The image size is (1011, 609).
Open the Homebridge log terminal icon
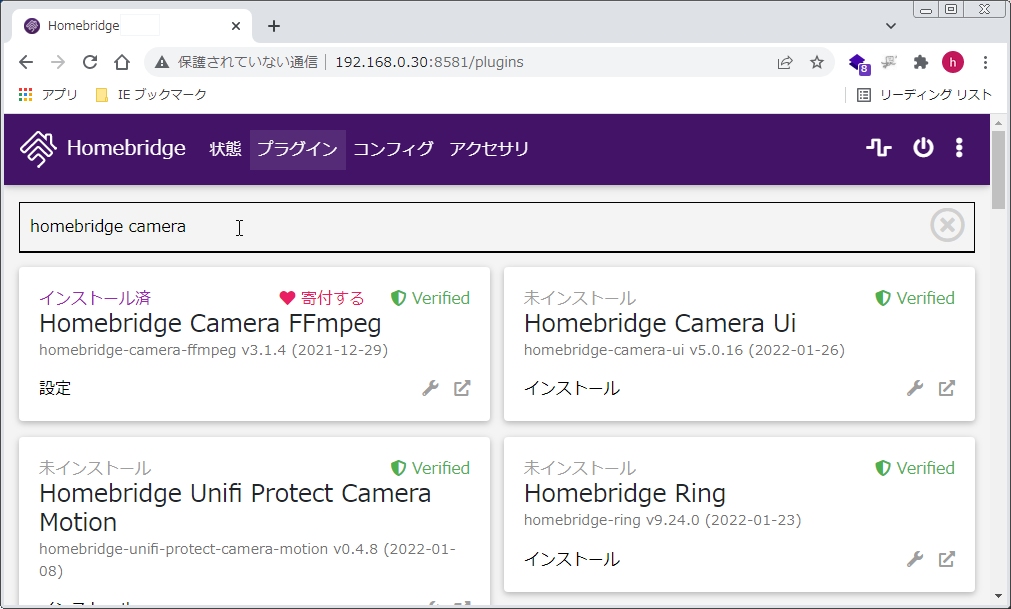pyautogui.click(x=878, y=148)
